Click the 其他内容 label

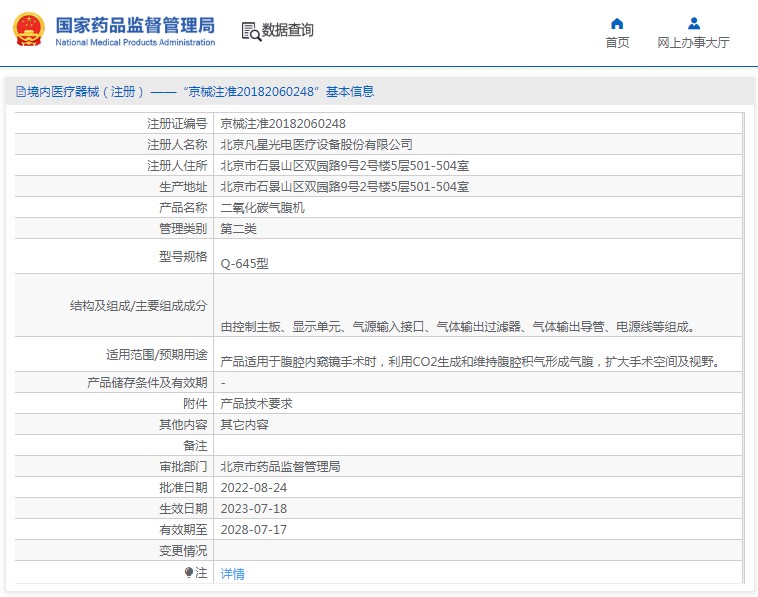pyautogui.click(x=183, y=425)
